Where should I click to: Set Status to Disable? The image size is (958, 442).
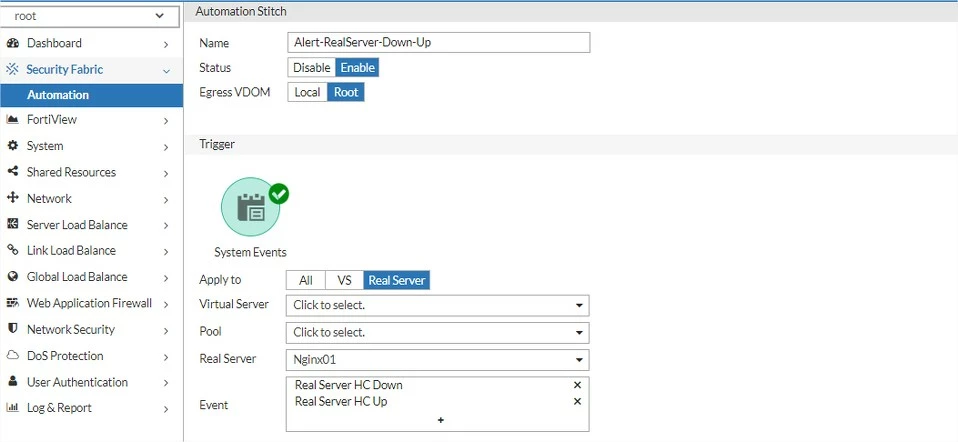pos(311,68)
